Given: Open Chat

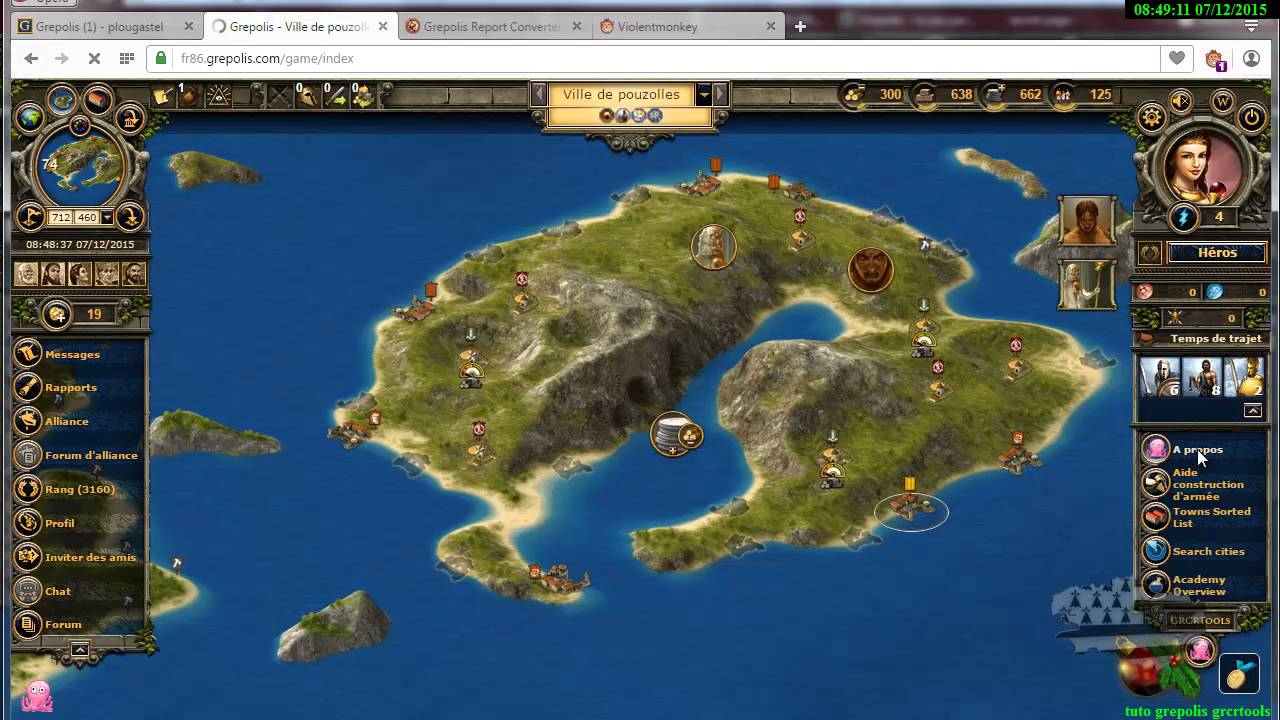Looking at the screenshot, I should (58, 591).
